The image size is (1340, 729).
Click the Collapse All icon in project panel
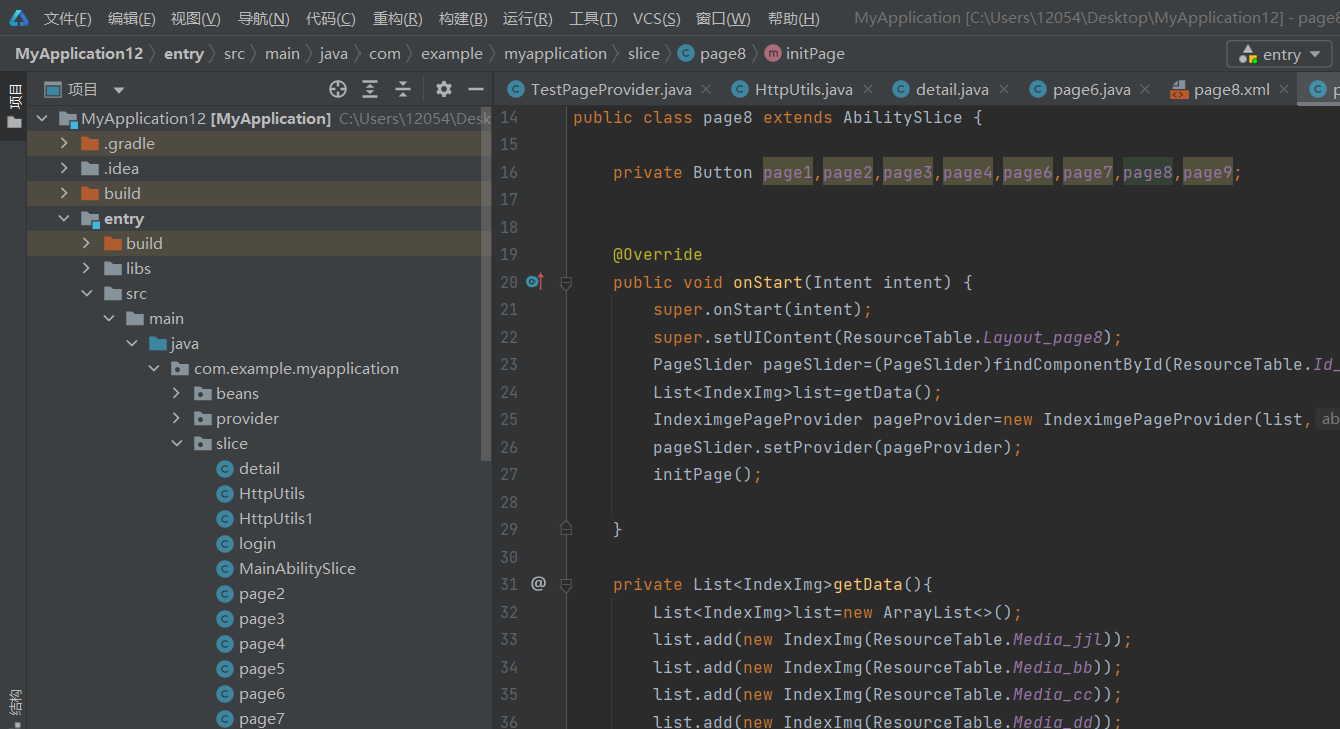point(403,90)
